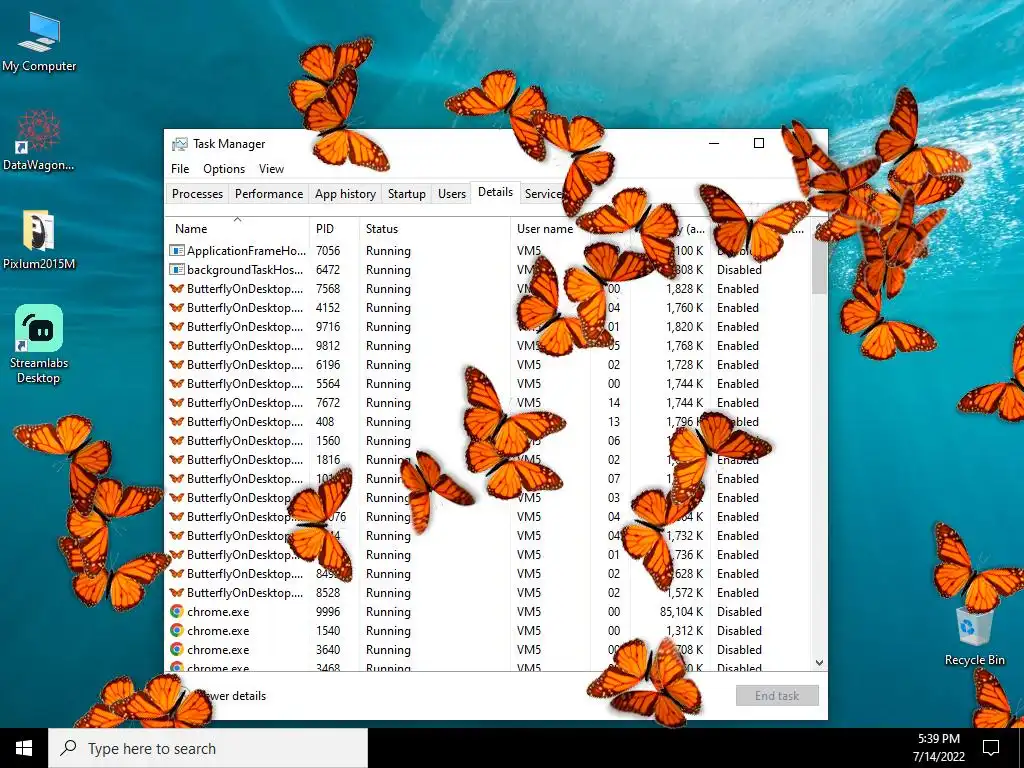
Task: Click the Running status of PID 8528
Action: [x=388, y=592]
